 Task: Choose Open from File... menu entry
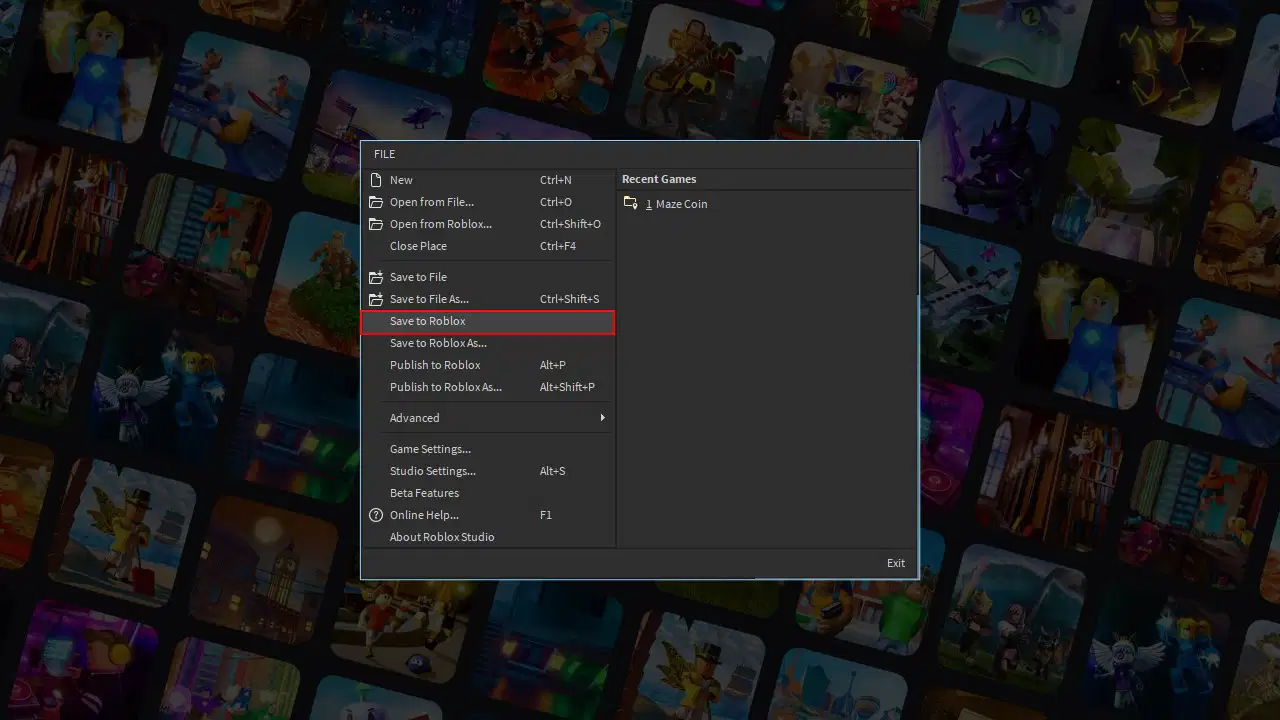488,202
